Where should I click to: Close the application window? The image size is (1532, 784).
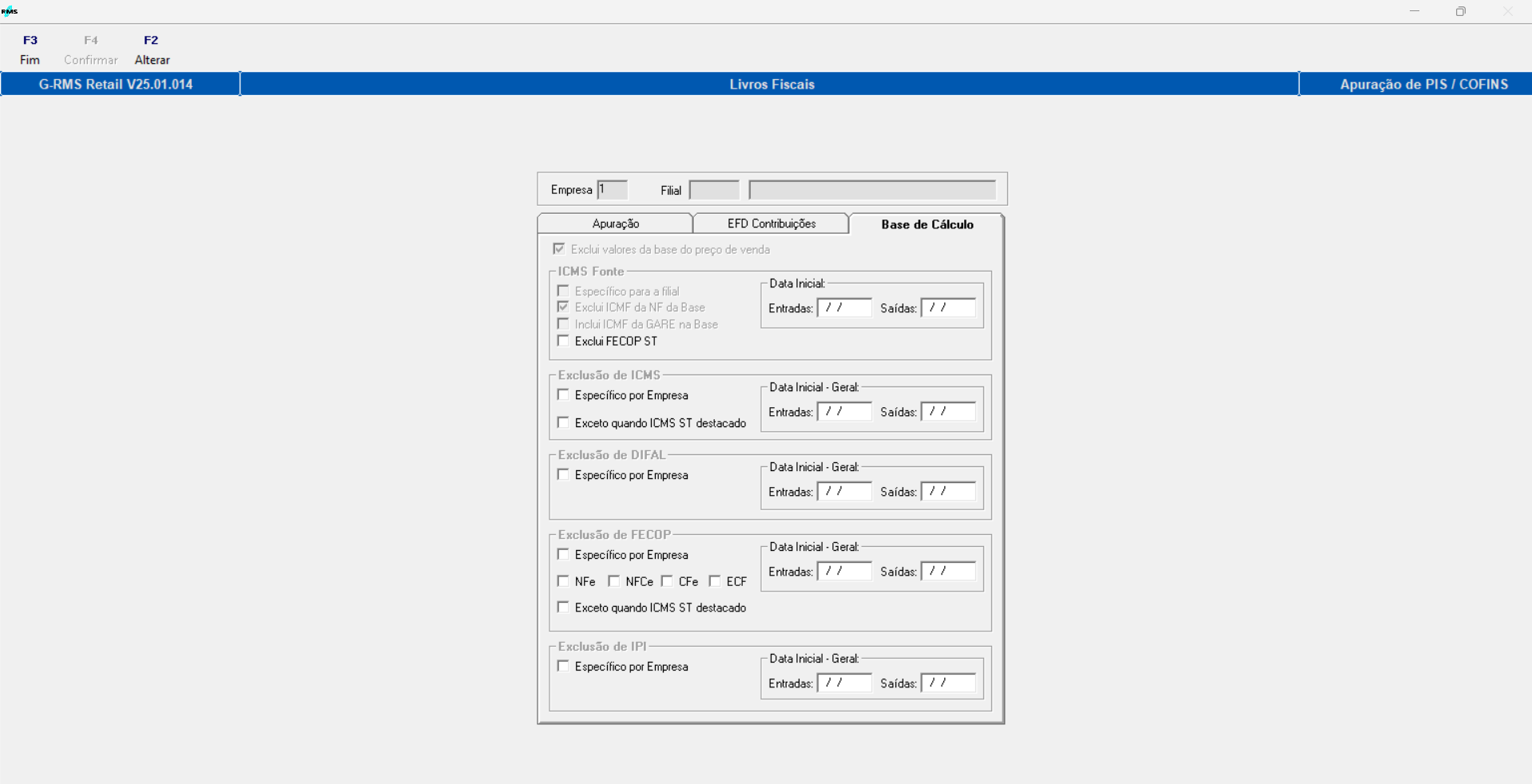[1508, 11]
